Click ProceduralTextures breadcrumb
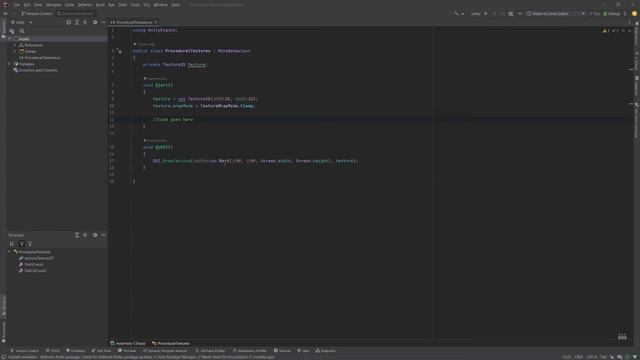The image size is (640, 360). 171,344
